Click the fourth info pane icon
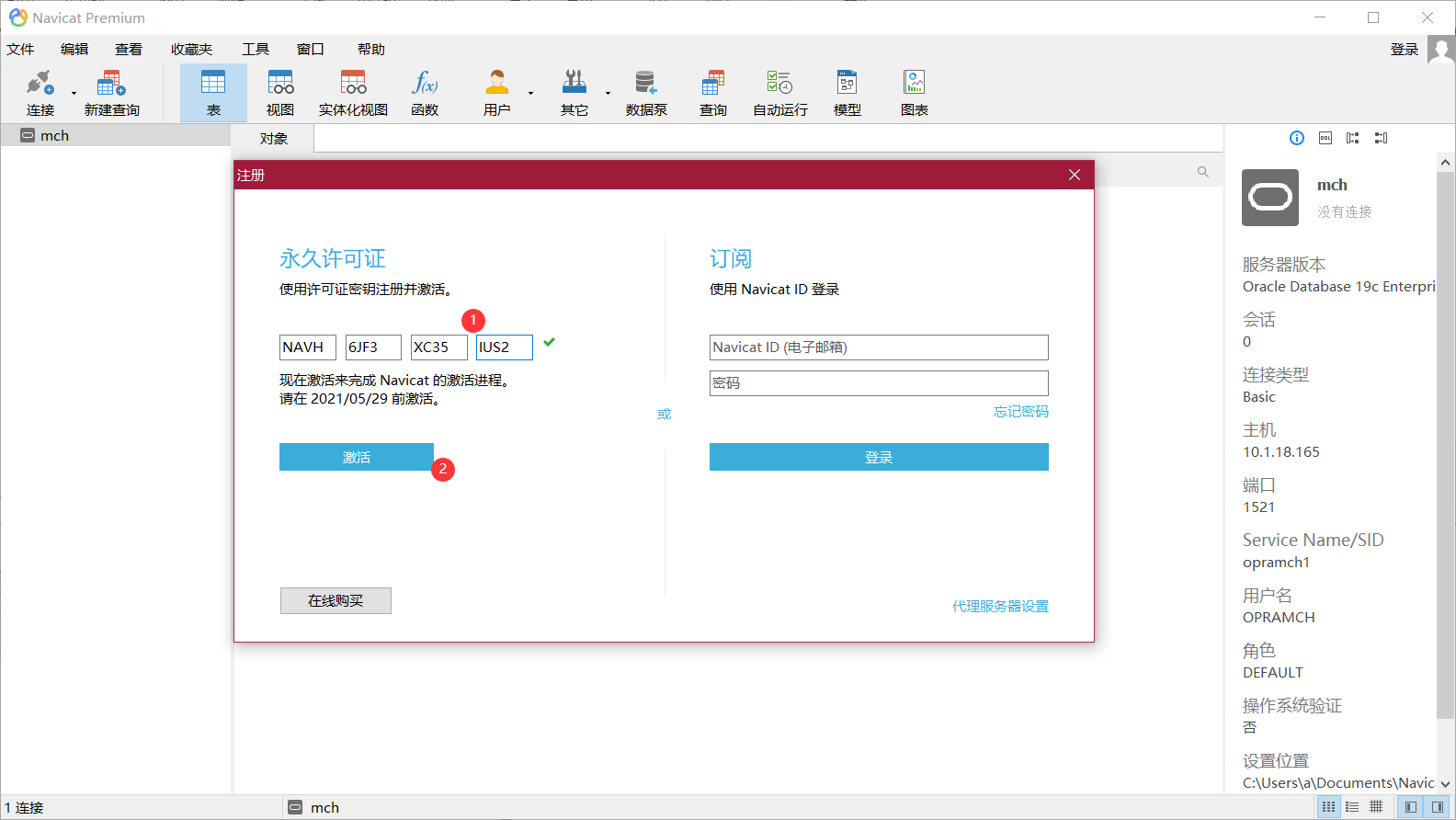 click(x=1381, y=138)
